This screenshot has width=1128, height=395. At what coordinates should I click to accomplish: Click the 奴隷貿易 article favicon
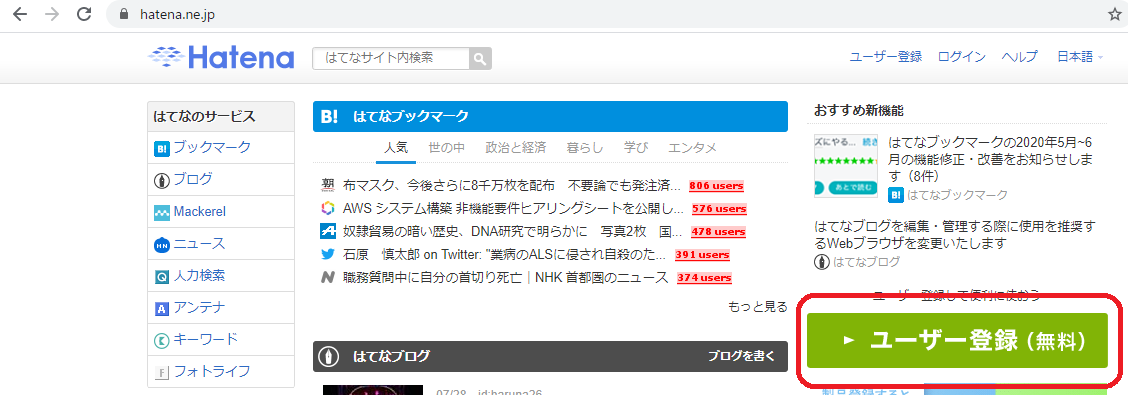click(x=328, y=232)
